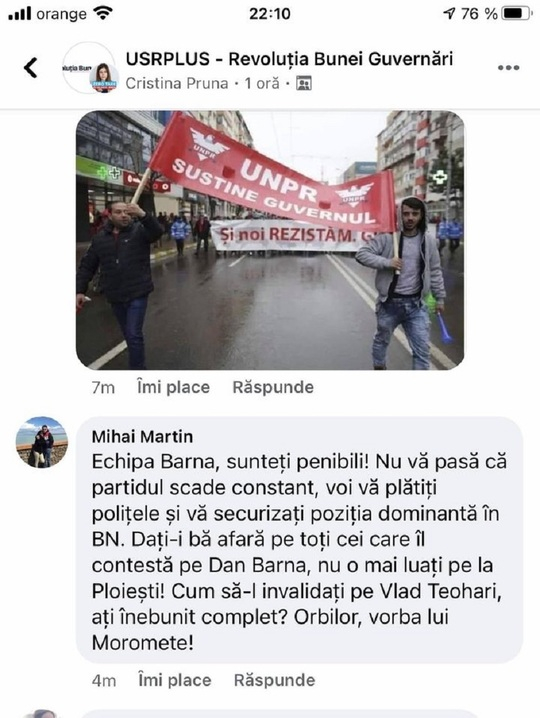Screen dimensions: 540x718
Task: Open the three-dot options menu
Action: point(508,68)
